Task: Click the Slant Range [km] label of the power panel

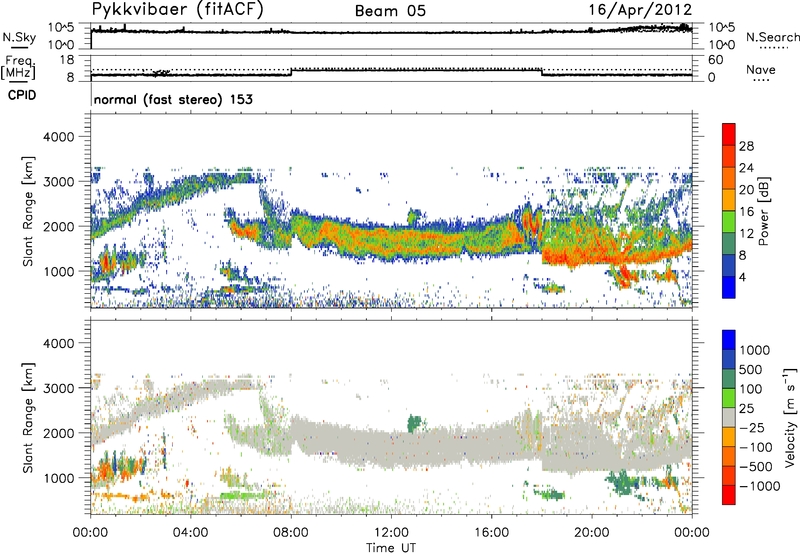Action: tap(28, 211)
